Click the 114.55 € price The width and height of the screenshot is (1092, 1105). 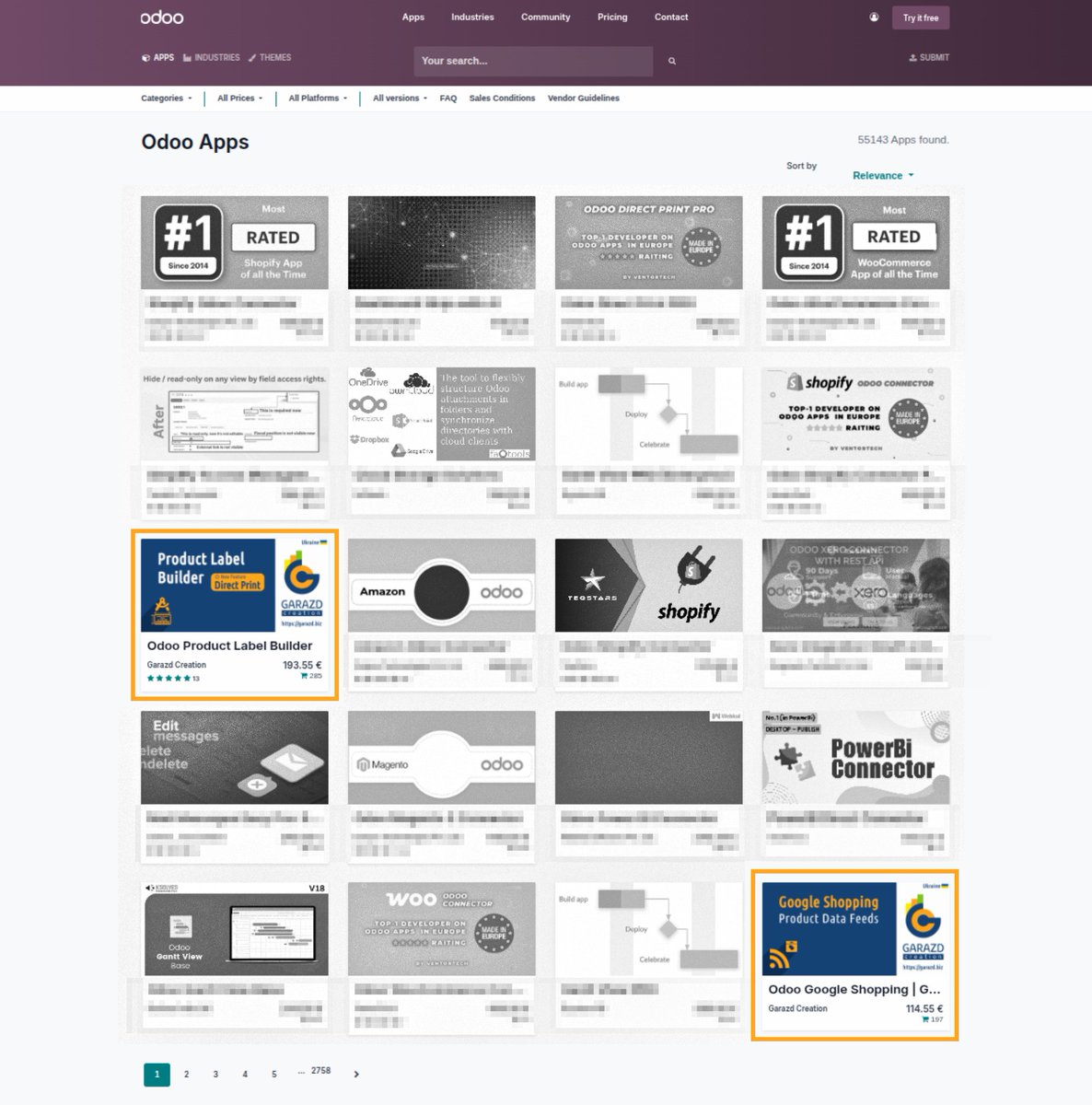point(924,1008)
